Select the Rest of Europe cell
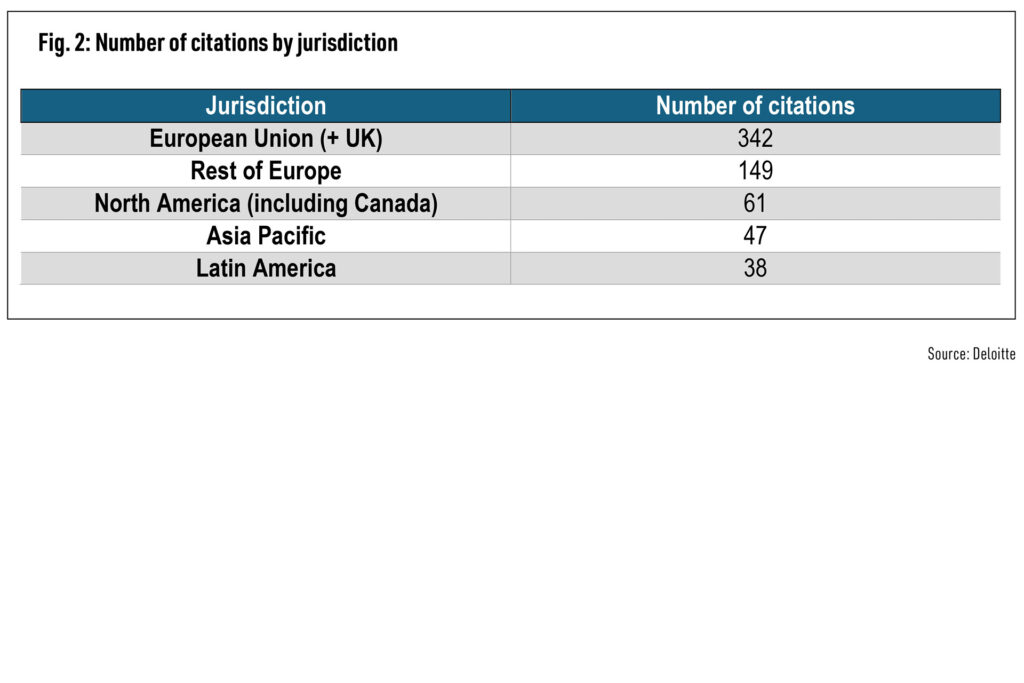 pos(265,171)
